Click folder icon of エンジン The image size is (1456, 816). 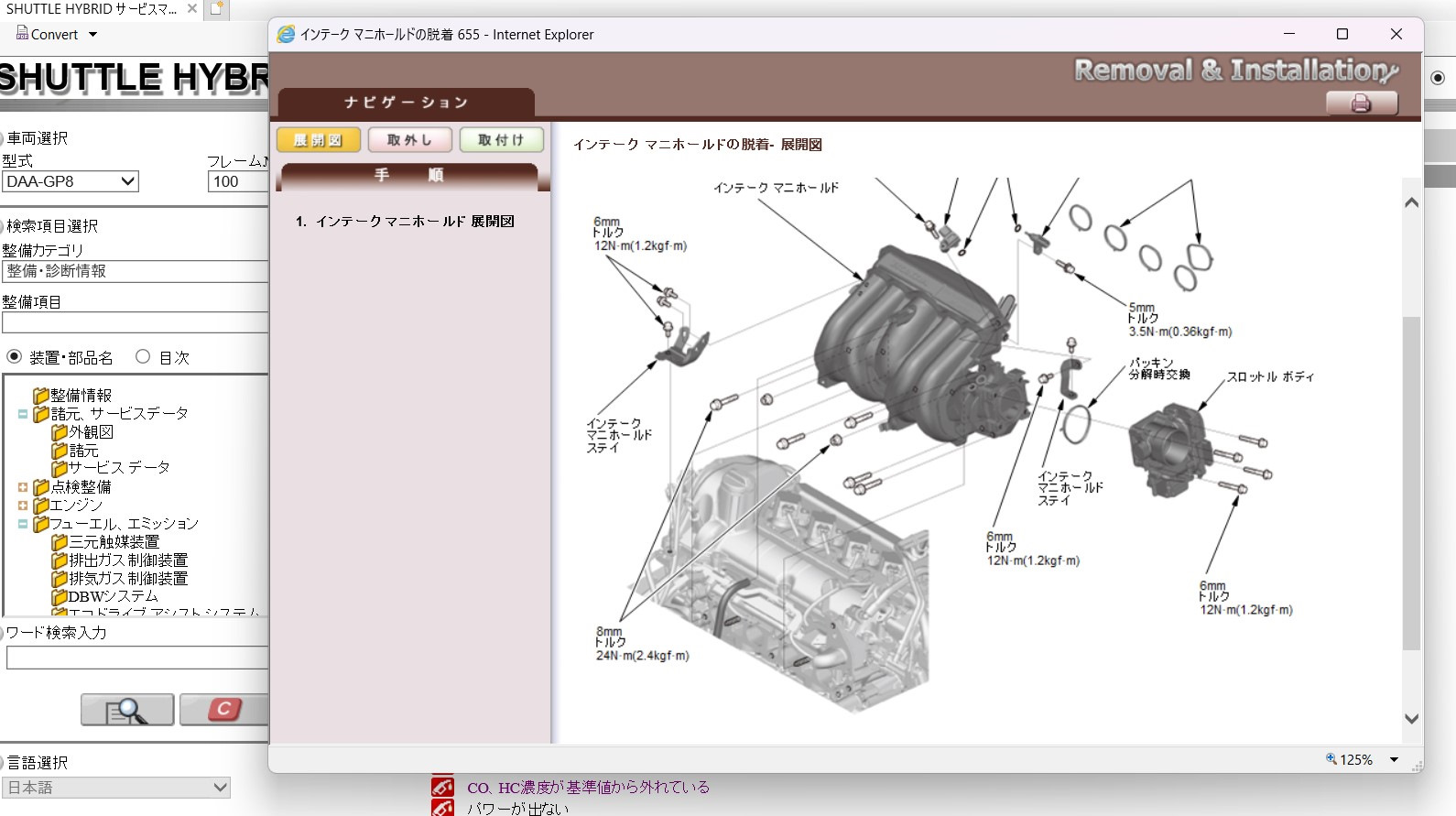coord(40,506)
